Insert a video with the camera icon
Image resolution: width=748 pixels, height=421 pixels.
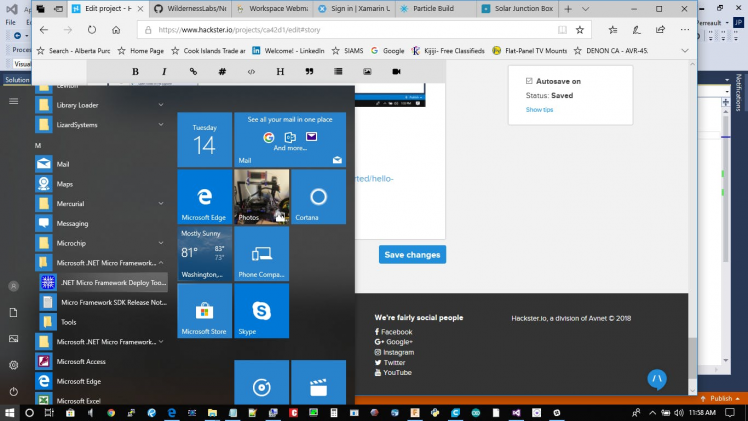tap(396, 72)
